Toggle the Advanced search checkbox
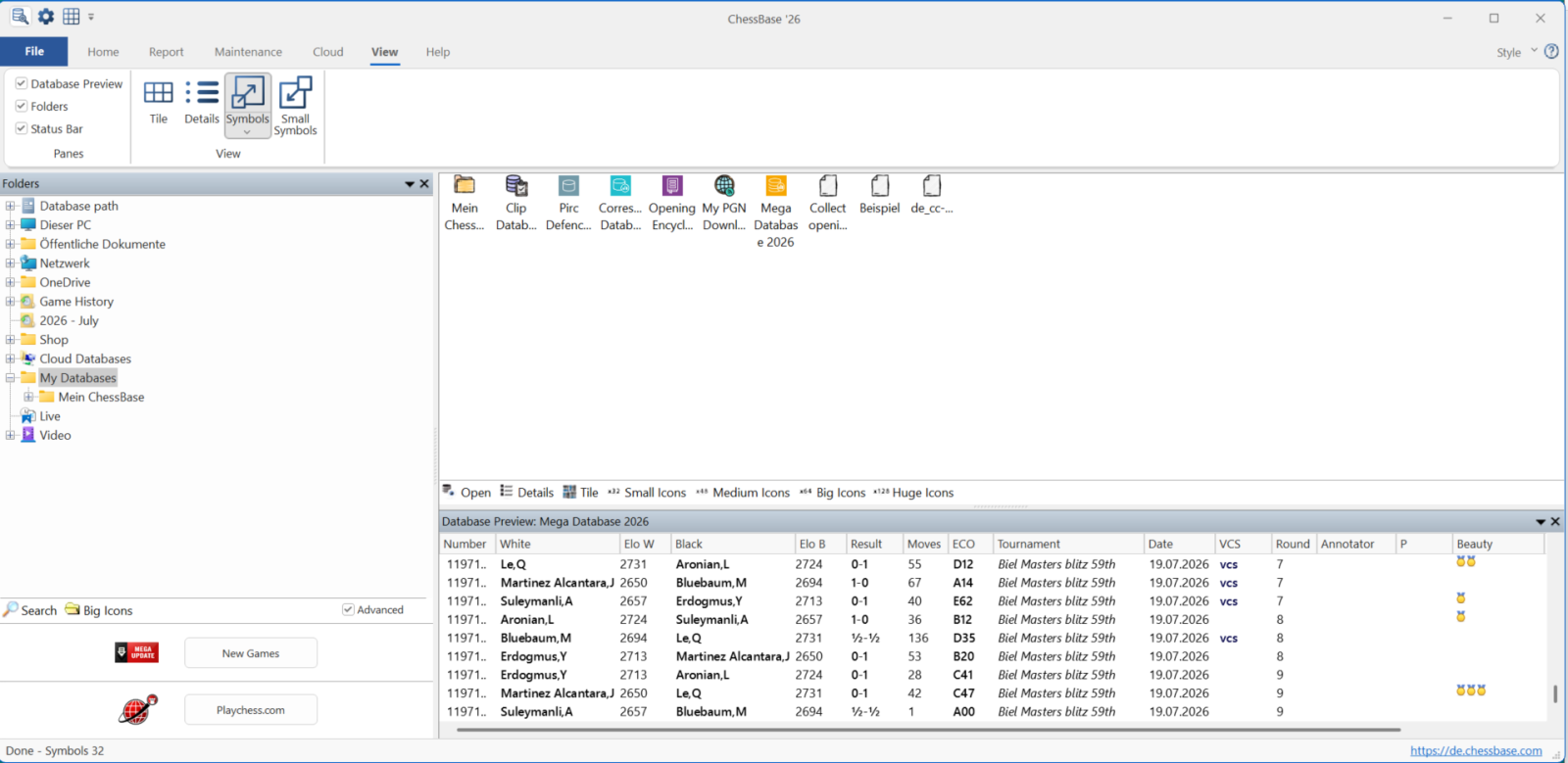Image resolution: width=1568 pixels, height=763 pixels. 348,609
